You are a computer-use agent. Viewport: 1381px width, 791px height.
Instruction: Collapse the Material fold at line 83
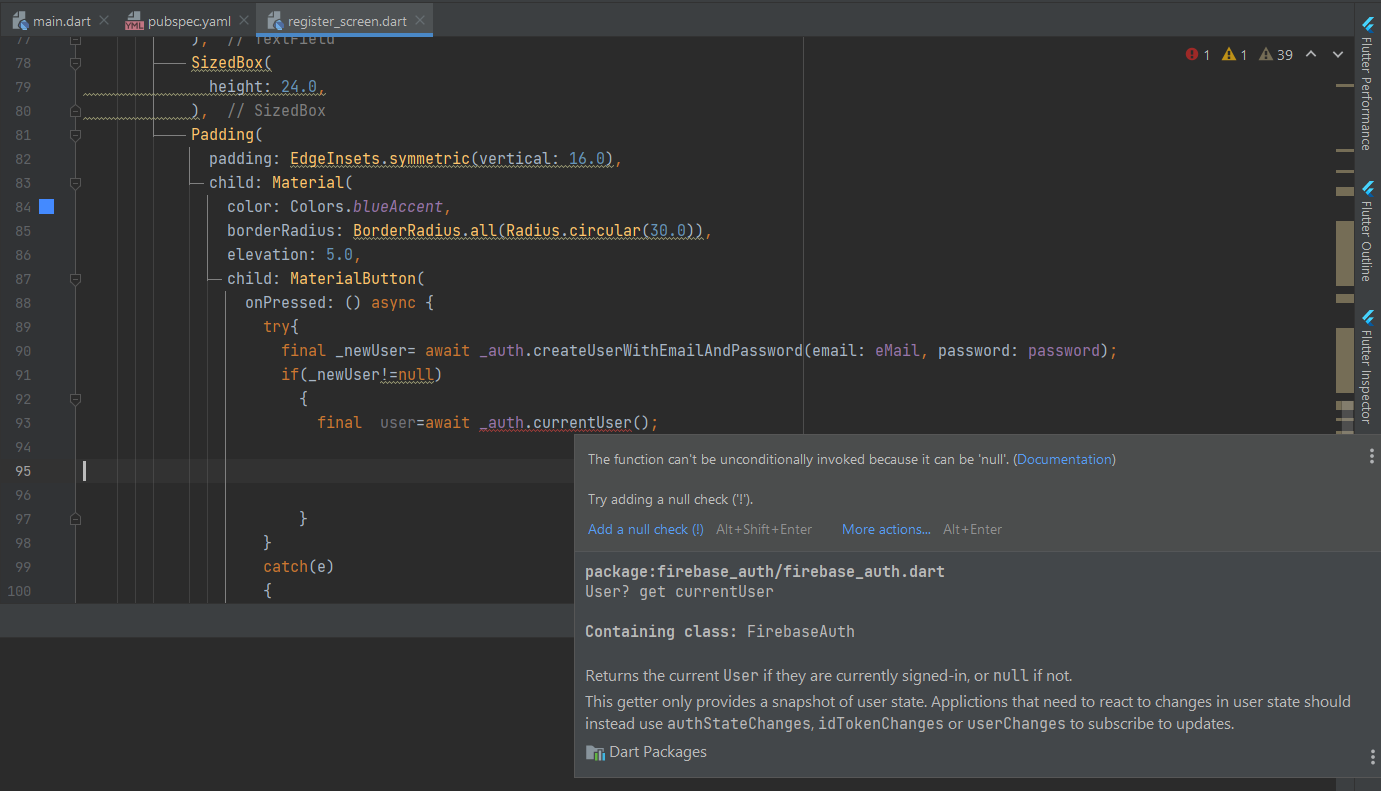[75, 183]
